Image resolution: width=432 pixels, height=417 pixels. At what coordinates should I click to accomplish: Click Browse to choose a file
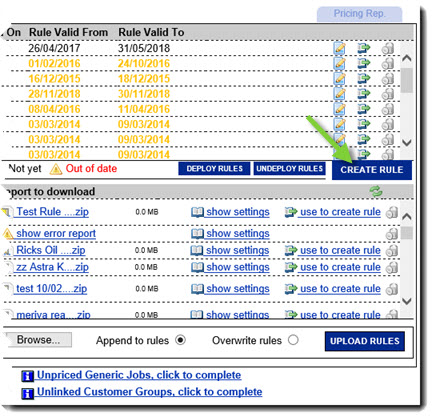(x=38, y=340)
